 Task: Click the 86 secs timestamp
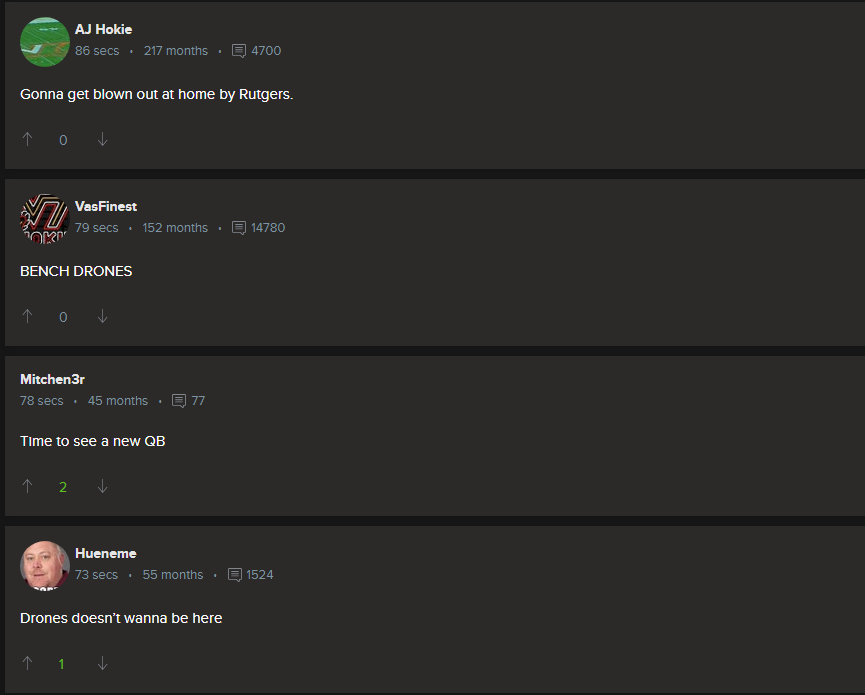coord(97,51)
